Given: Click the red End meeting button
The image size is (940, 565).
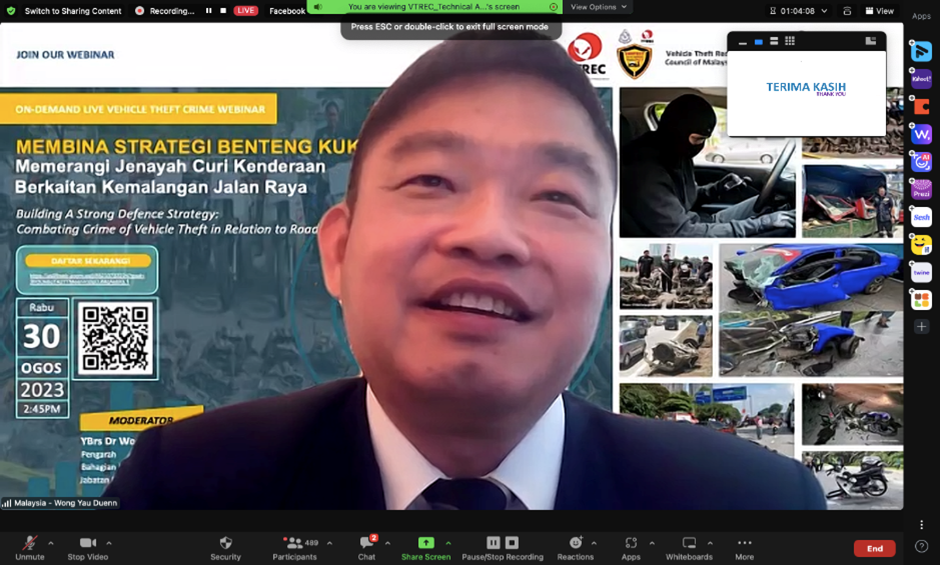Looking at the screenshot, I should coord(874,548).
